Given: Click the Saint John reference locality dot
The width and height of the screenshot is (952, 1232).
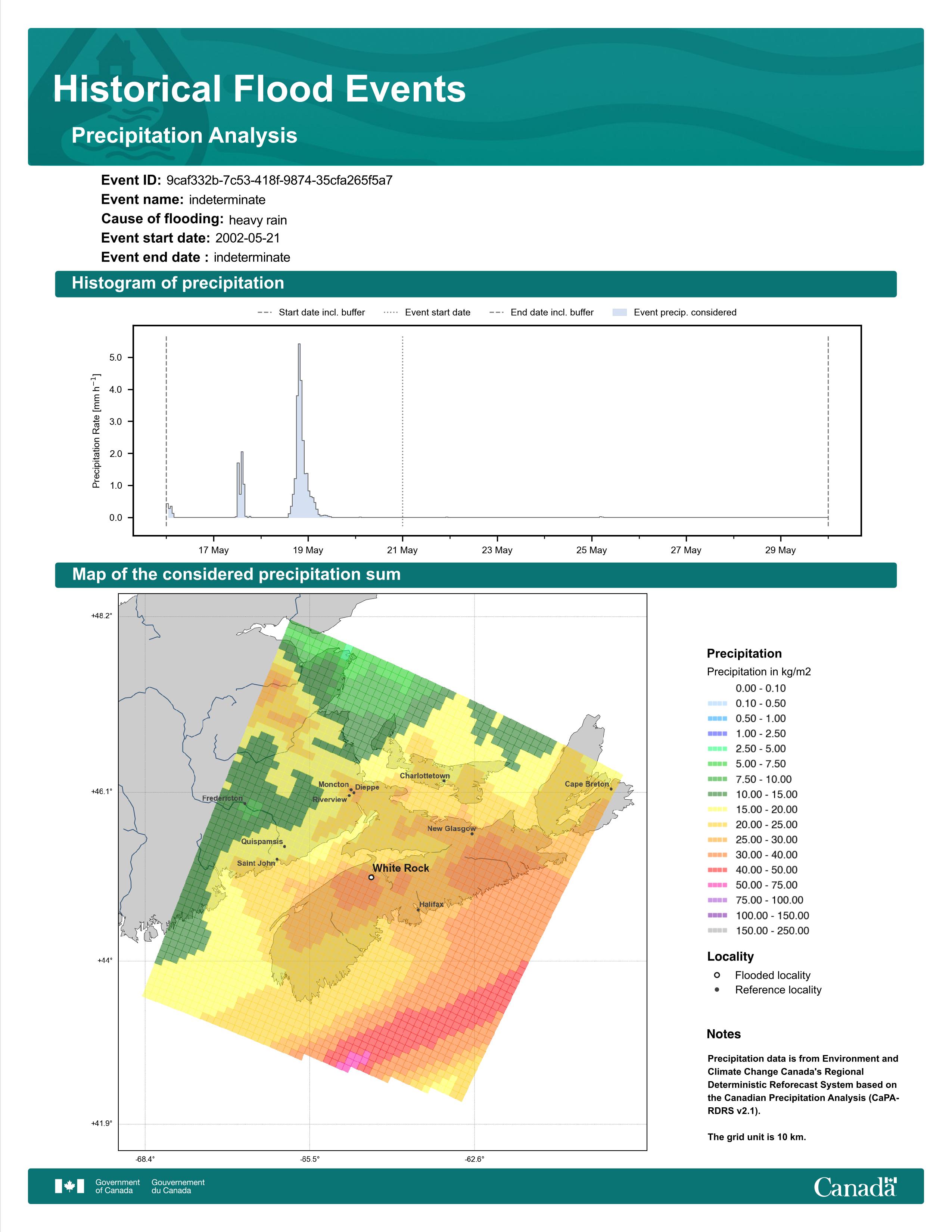Looking at the screenshot, I should (277, 859).
